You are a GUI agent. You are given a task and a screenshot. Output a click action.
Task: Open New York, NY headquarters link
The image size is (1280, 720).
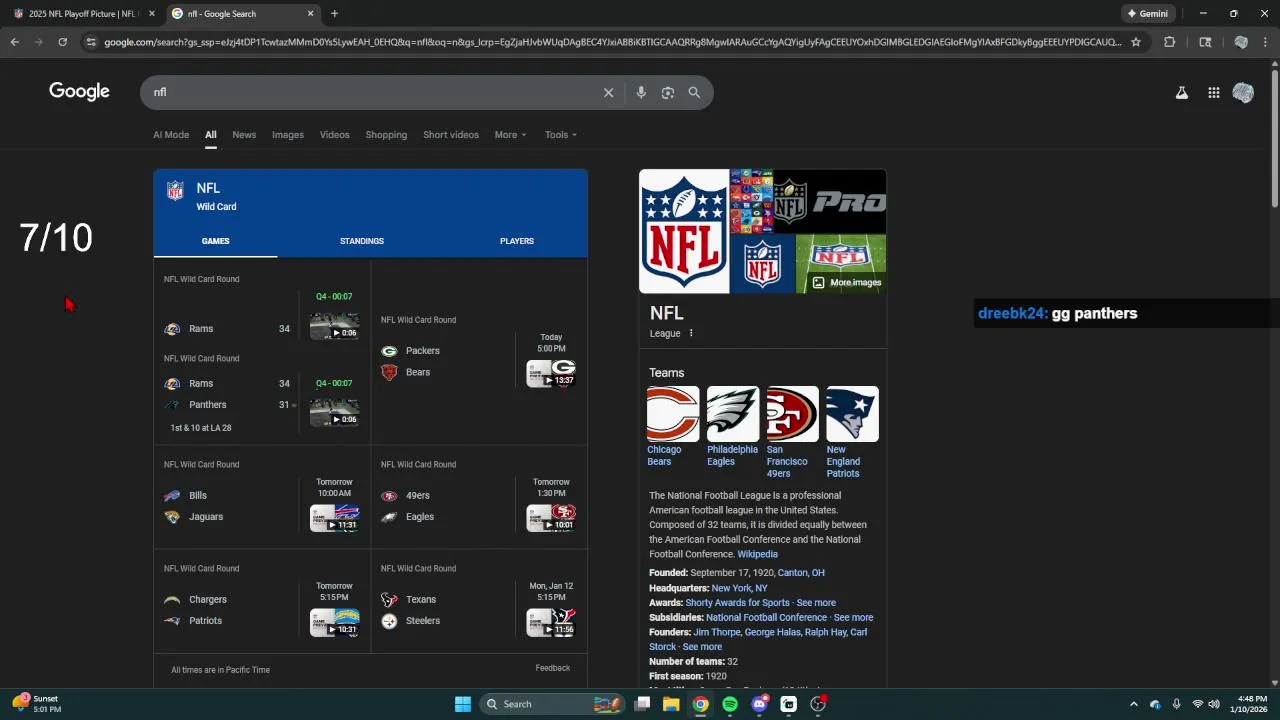tap(739, 588)
